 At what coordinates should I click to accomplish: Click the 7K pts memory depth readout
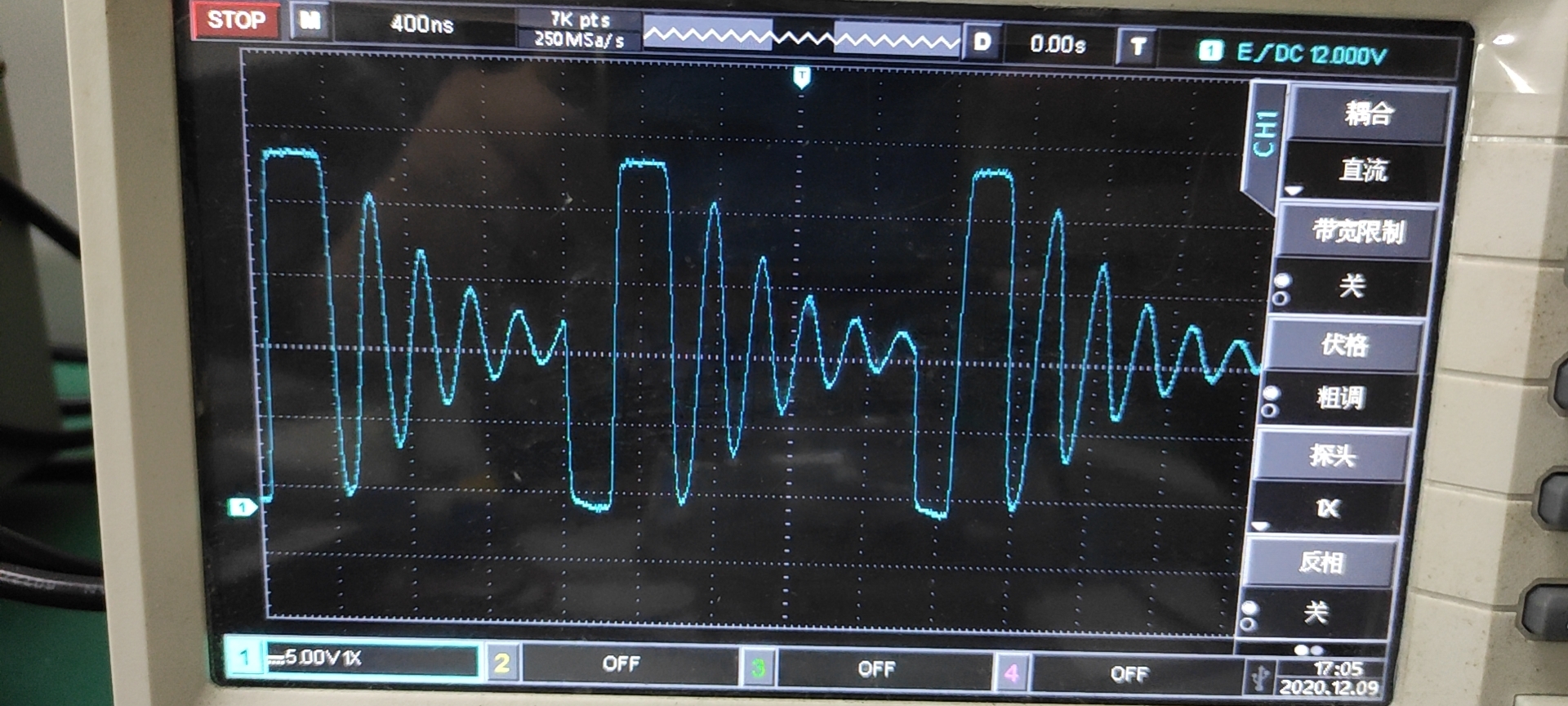click(580, 19)
